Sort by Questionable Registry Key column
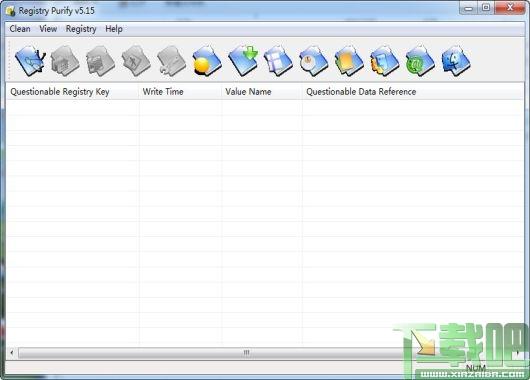The image size is (530, 380). pos(72,92)
